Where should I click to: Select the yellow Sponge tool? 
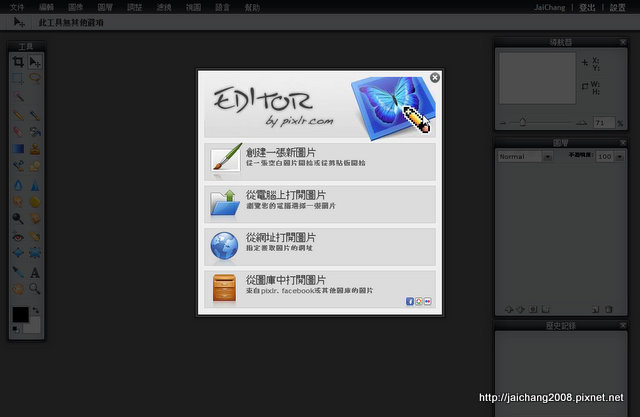point(35,202)
